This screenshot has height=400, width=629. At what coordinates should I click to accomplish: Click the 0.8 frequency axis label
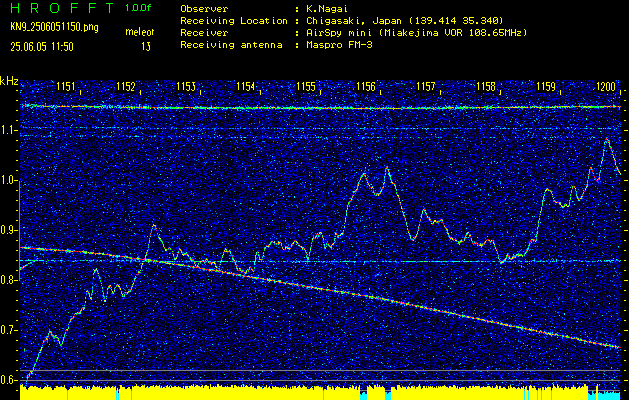pyautogui.click(x=9, y=280)
